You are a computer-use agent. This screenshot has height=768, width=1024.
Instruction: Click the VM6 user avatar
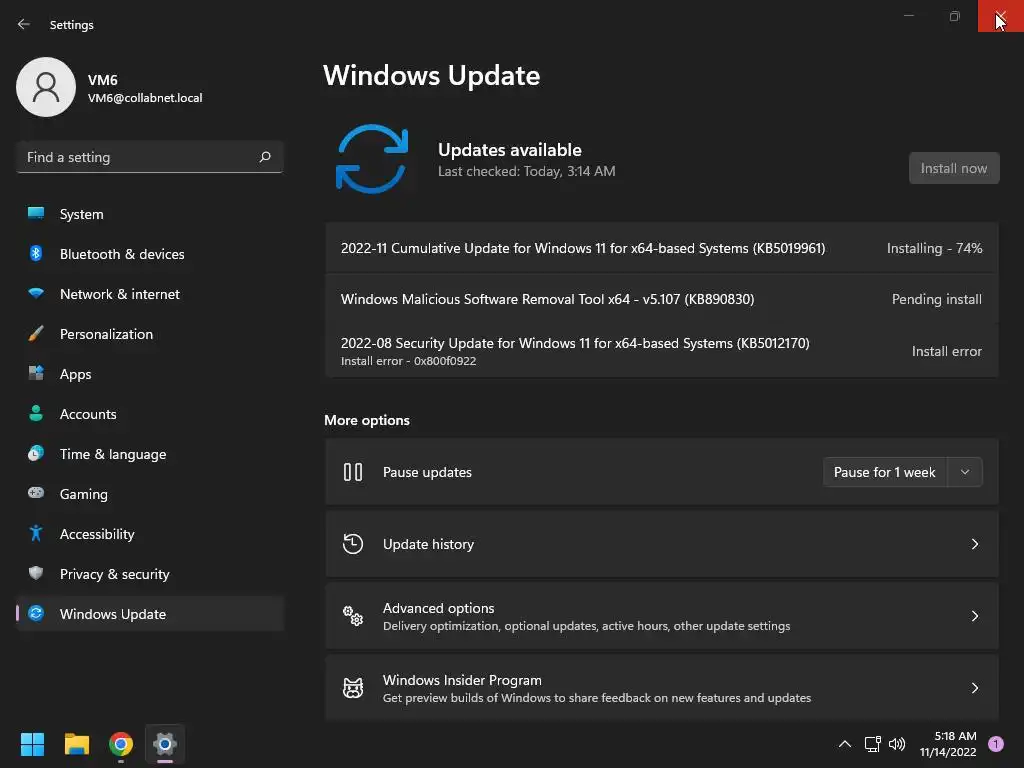(x=46, y=87)
